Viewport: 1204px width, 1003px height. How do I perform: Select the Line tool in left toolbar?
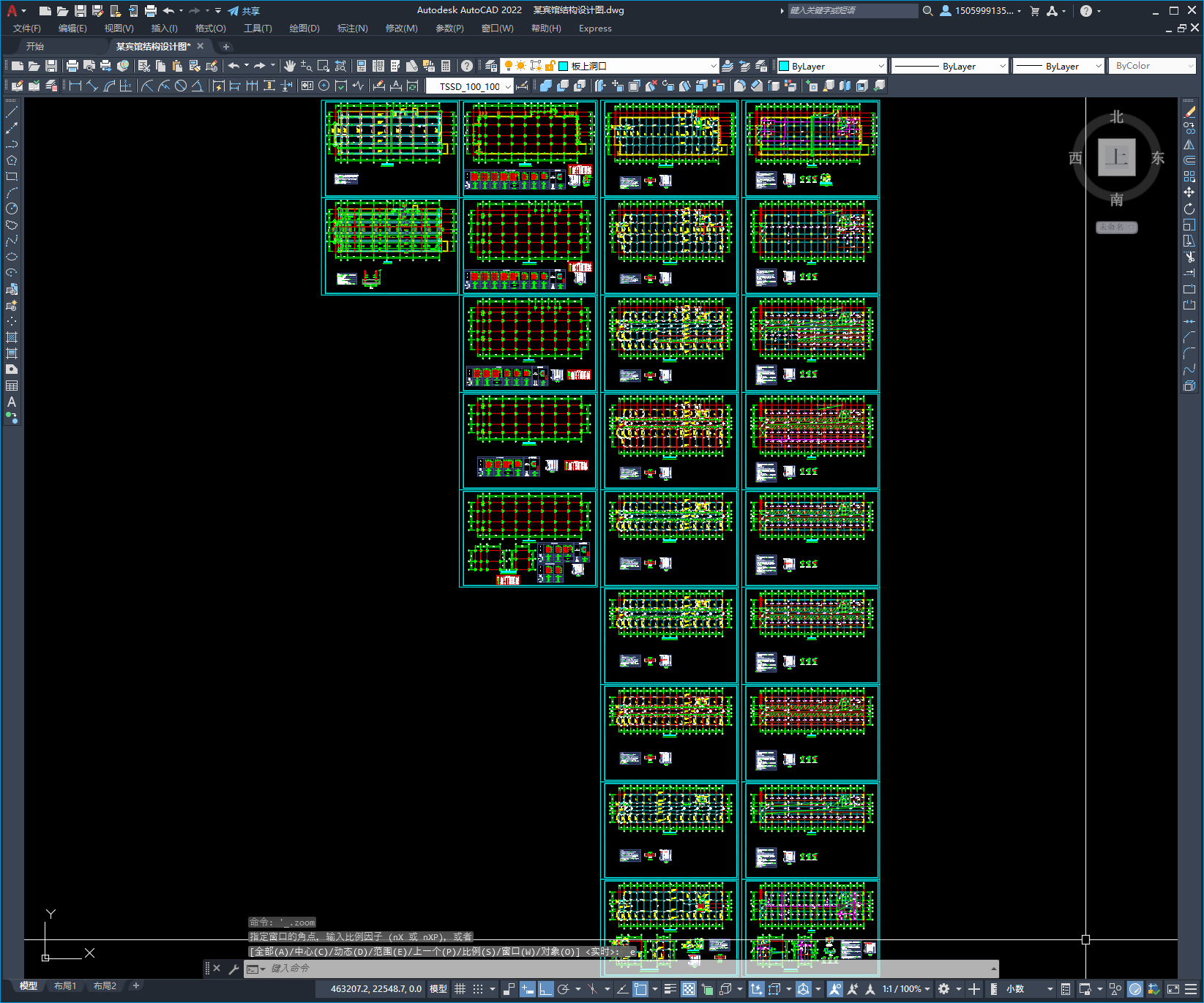12,112
